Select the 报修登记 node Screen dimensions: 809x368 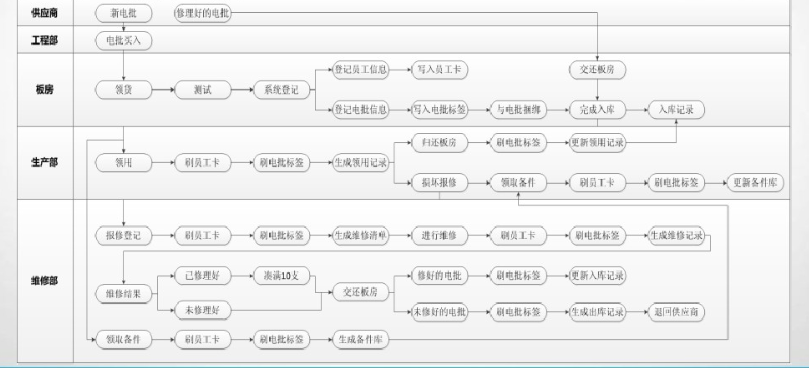tap(124, 236)
